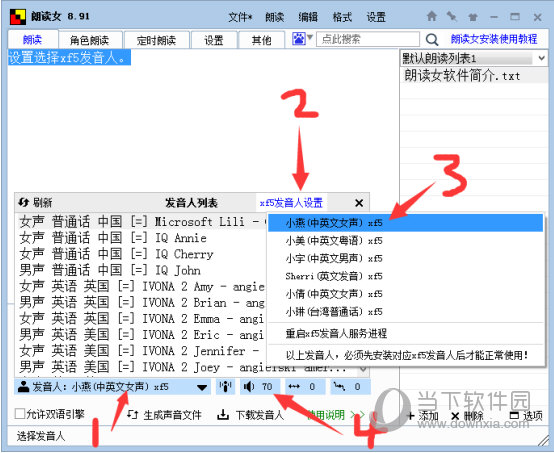Click the speed arrows icon

(x=294, y=387)
